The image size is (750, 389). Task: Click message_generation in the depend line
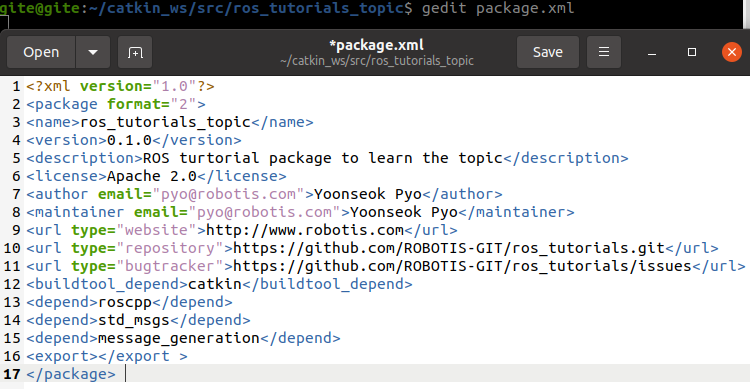(179, 338)
